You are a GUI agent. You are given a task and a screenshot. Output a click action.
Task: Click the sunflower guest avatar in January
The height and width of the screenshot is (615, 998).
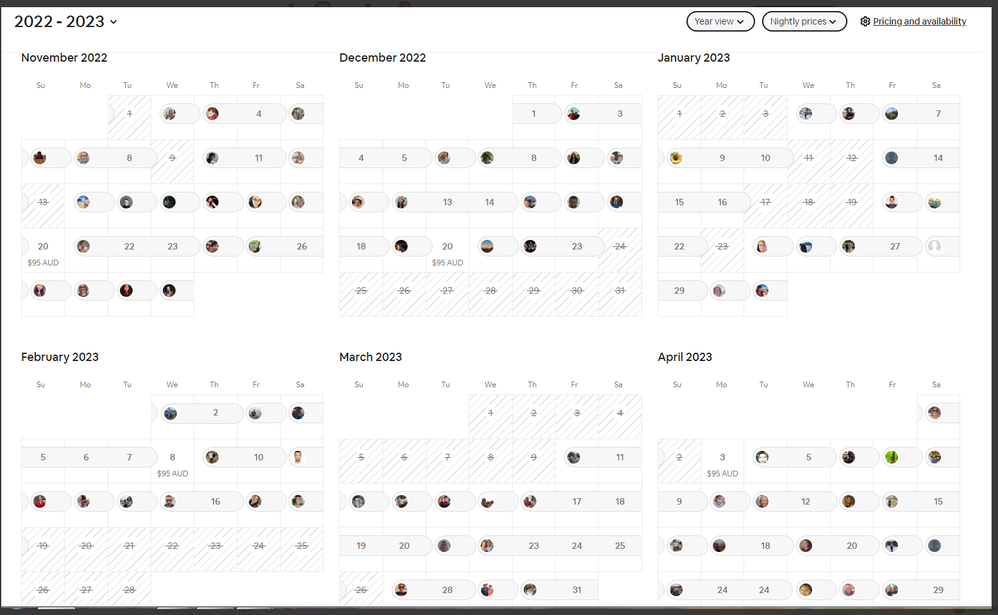pyautogui.click(x=677, y=158)
